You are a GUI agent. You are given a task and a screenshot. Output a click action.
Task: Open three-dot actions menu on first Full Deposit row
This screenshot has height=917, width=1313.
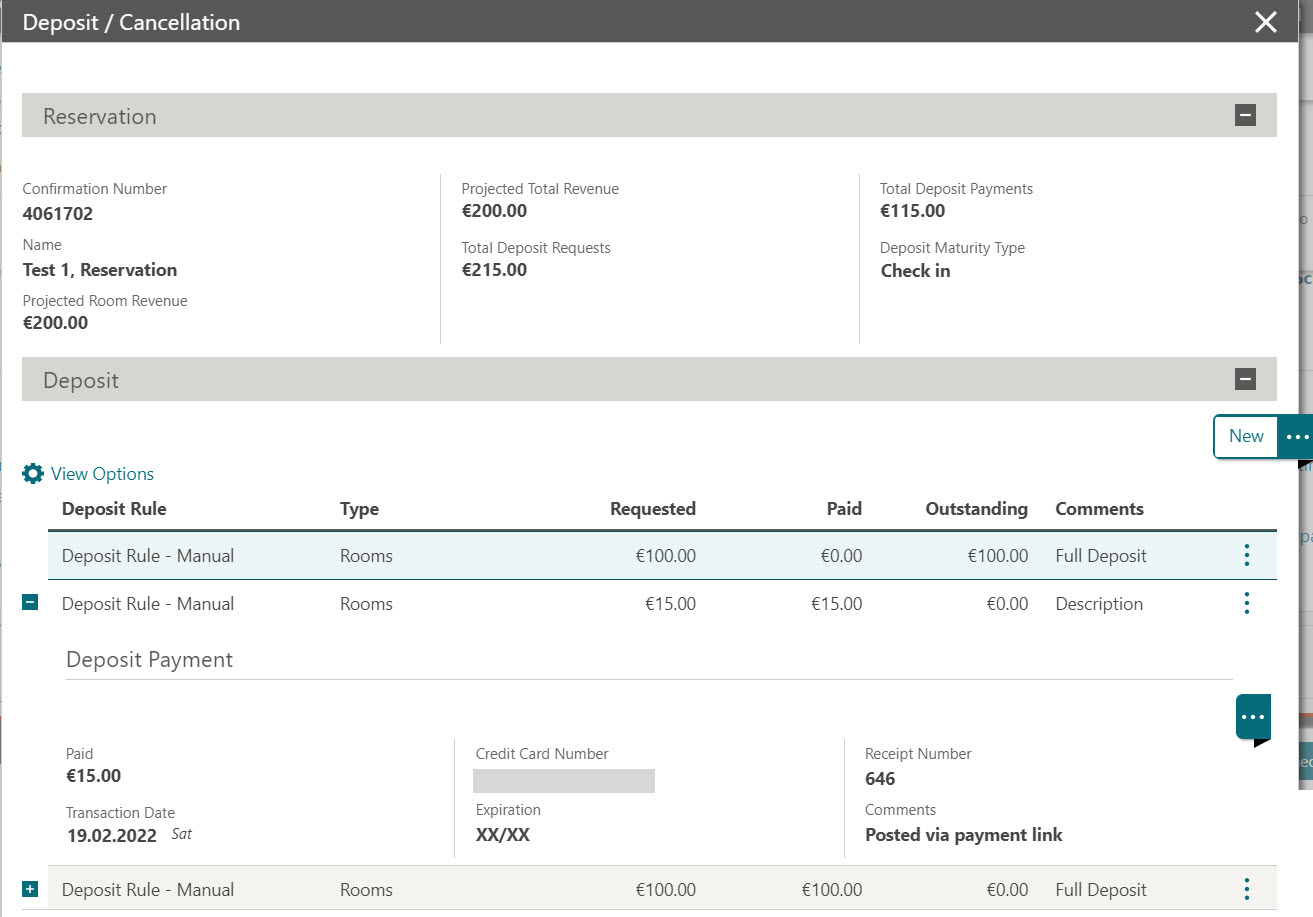[x=1246, y=555]
